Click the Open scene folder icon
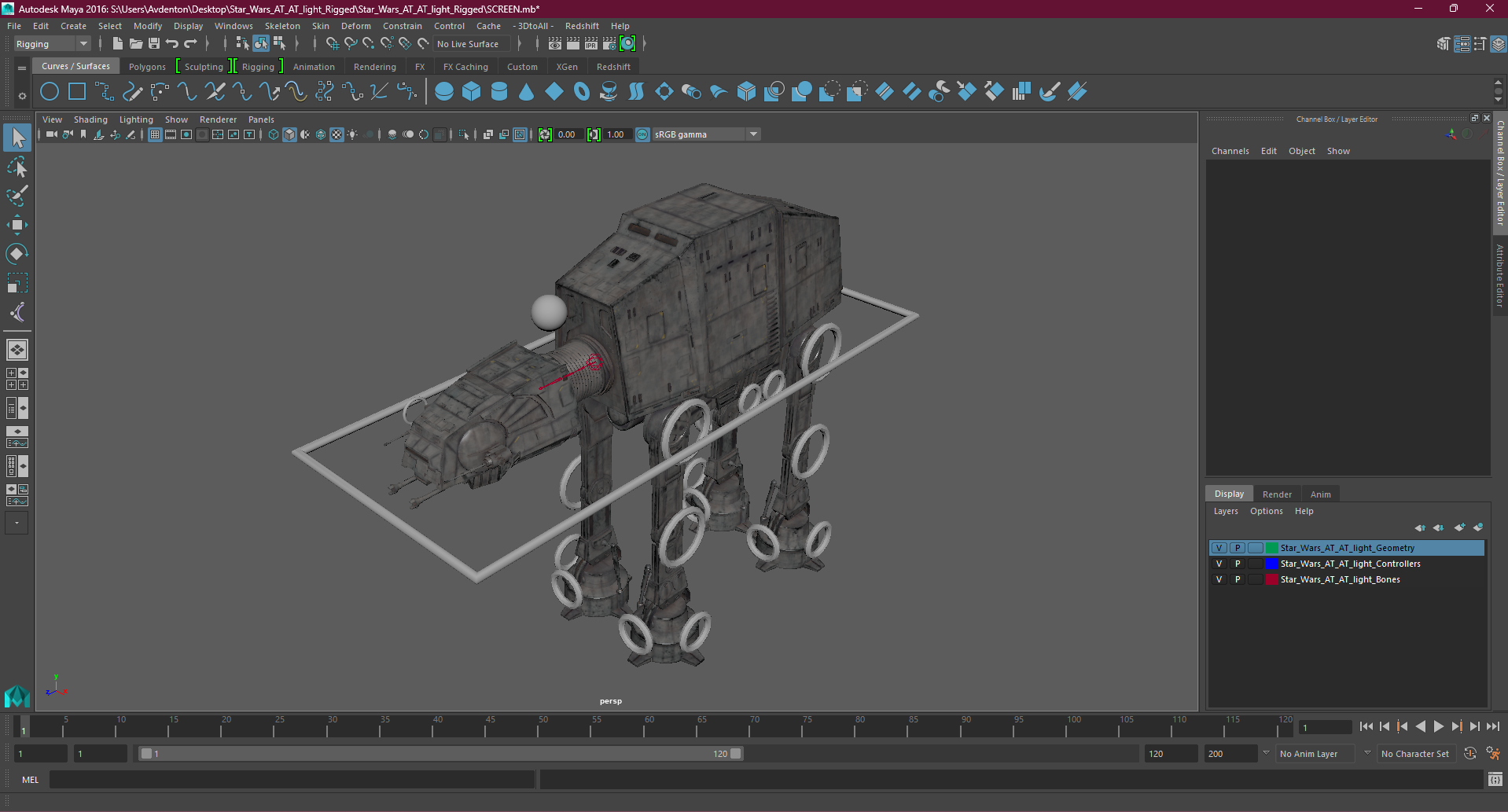The image size is (1508, 812). pyautogui.click(x=136, y=44)
